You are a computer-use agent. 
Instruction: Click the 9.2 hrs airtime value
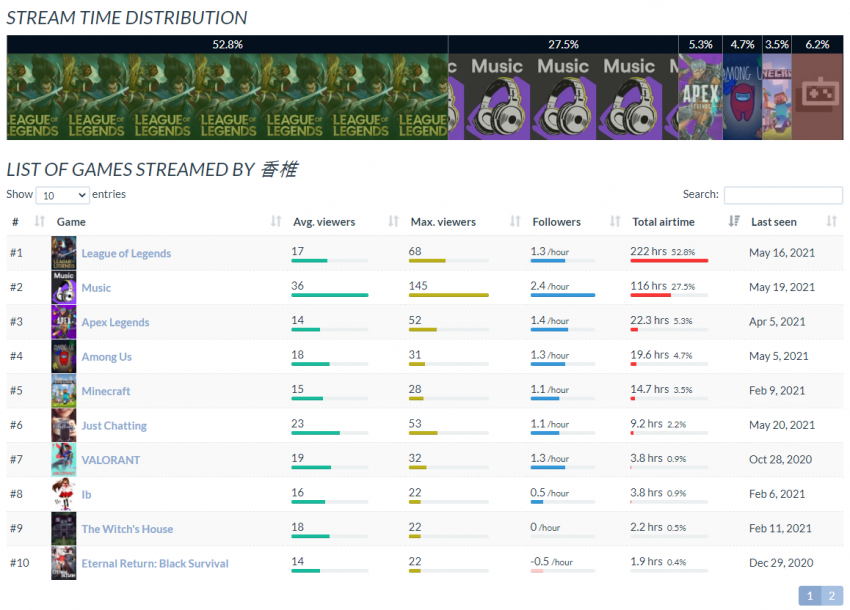coord(646,423)
